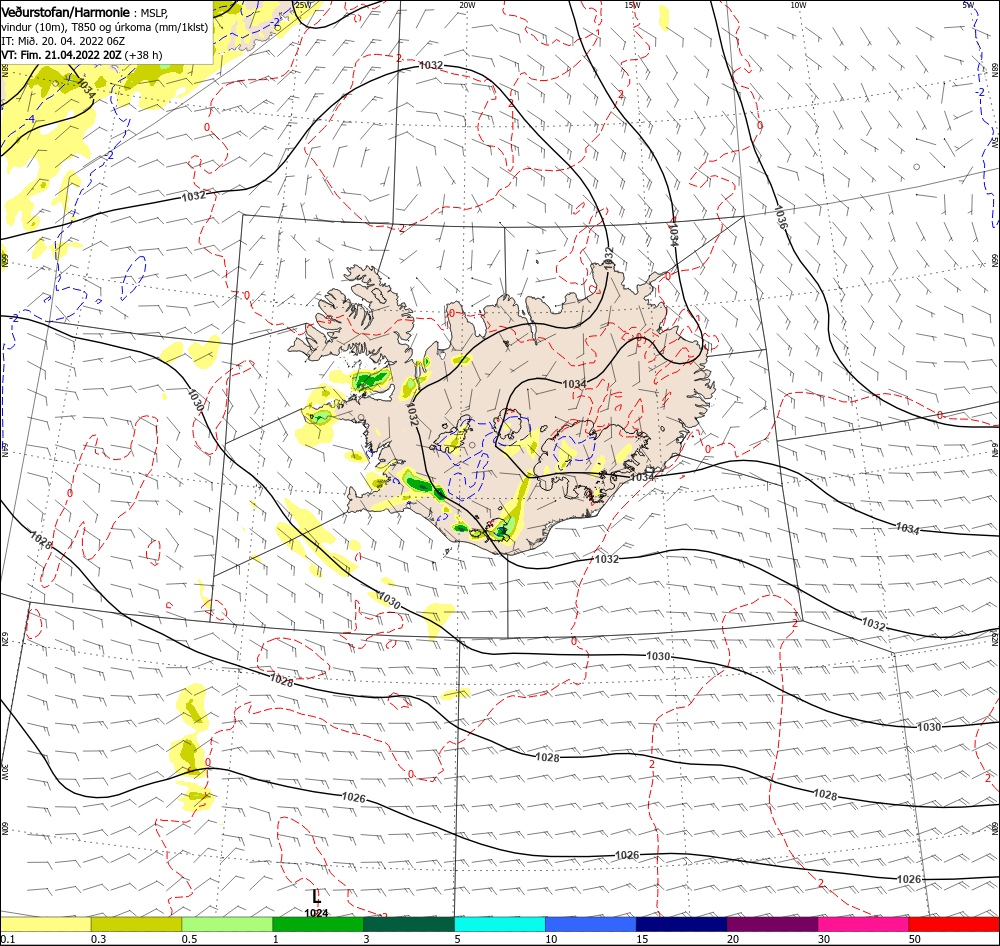Screen dimensions: 1000x946
Task: Select the dark green 3–5 legend swatch
Action: click(409, 924)
